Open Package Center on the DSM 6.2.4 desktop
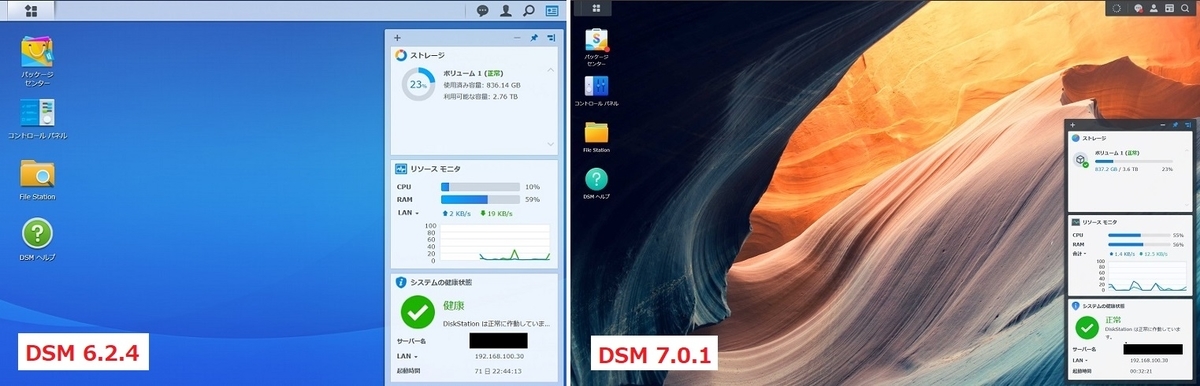1200x386 pixels. tap(37, 62)
